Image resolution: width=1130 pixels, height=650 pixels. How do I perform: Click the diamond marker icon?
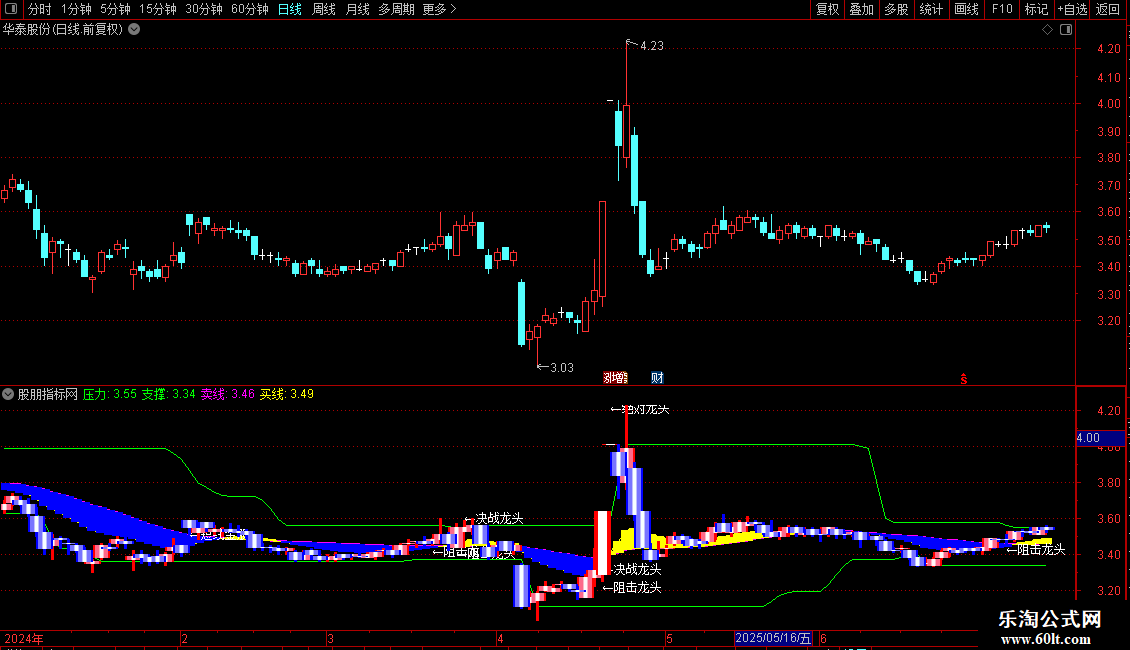[1047, 30]
